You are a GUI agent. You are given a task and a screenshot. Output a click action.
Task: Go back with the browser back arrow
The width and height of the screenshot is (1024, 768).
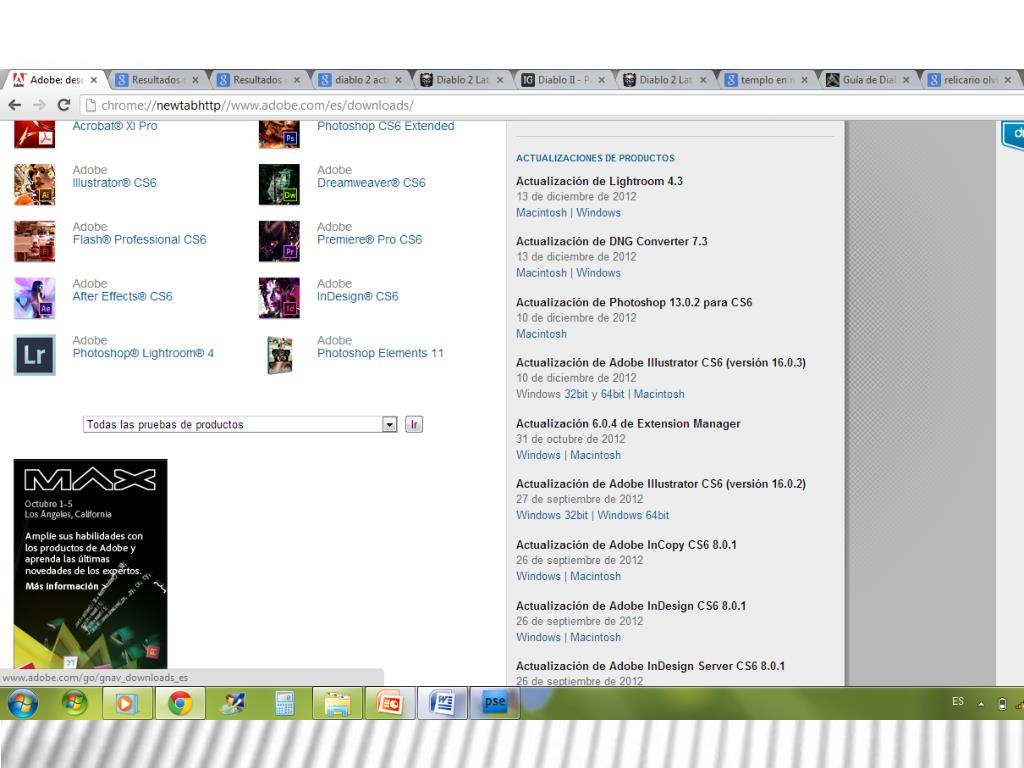point(14,105)
